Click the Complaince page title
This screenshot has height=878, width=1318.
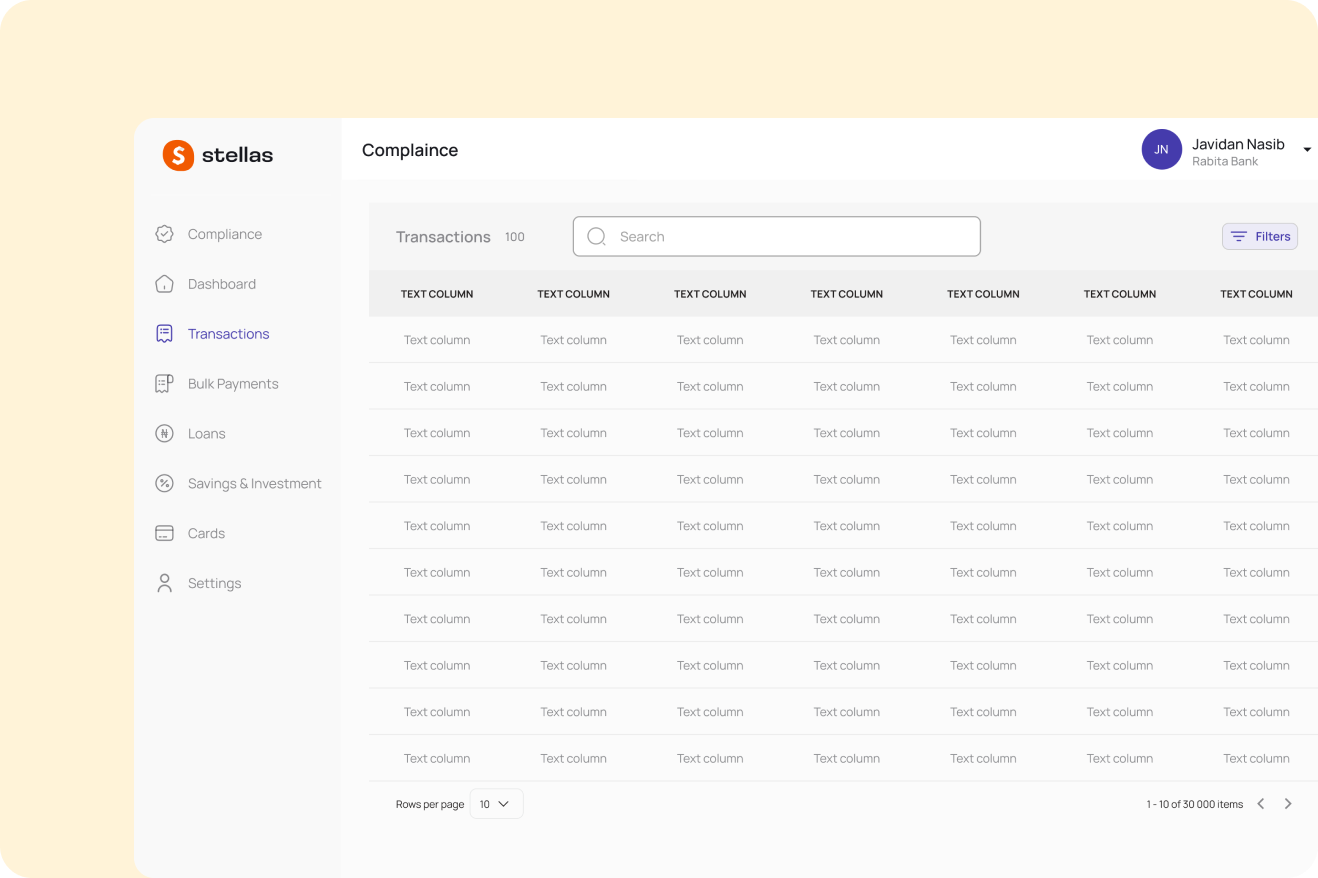[410, 150]
